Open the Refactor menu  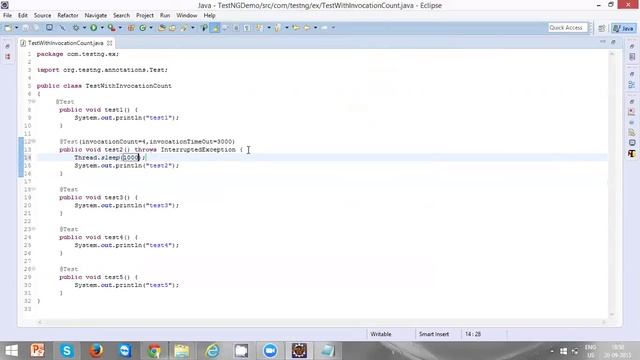[68, 16]
